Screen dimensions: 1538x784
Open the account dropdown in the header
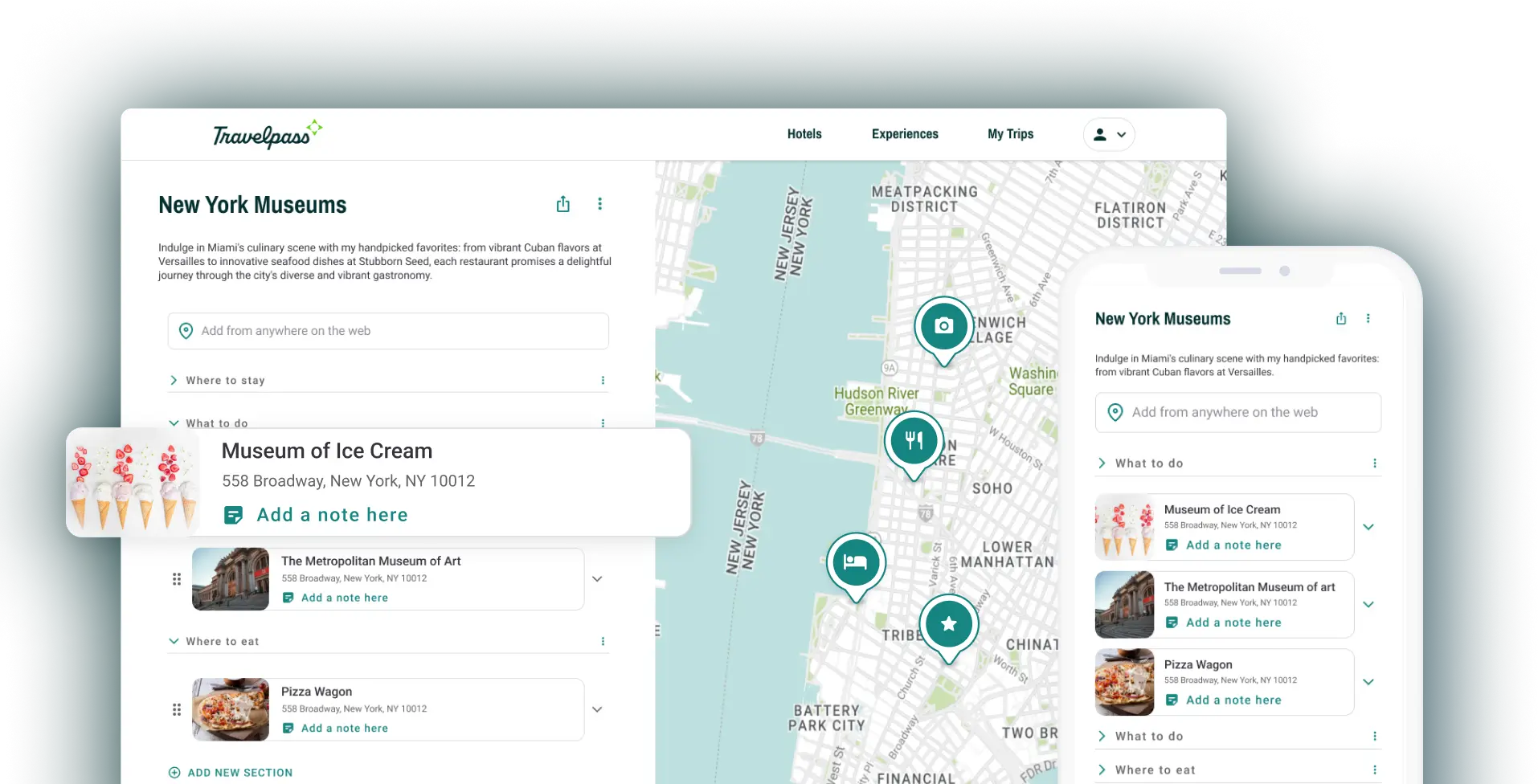point(1109,134)
